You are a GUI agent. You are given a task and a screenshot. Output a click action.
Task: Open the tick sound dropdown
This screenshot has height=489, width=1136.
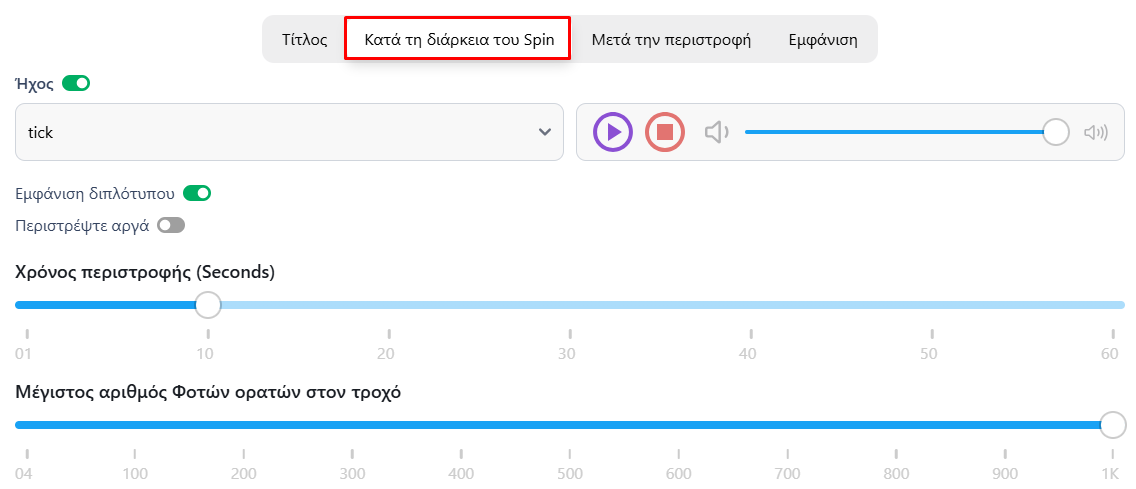(x=289, y=132)
